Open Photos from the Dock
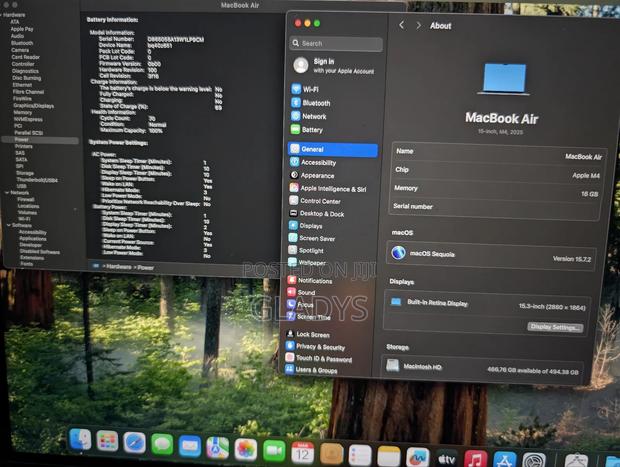This screenshot has height=467, width=620. click(x=246, y=450)
